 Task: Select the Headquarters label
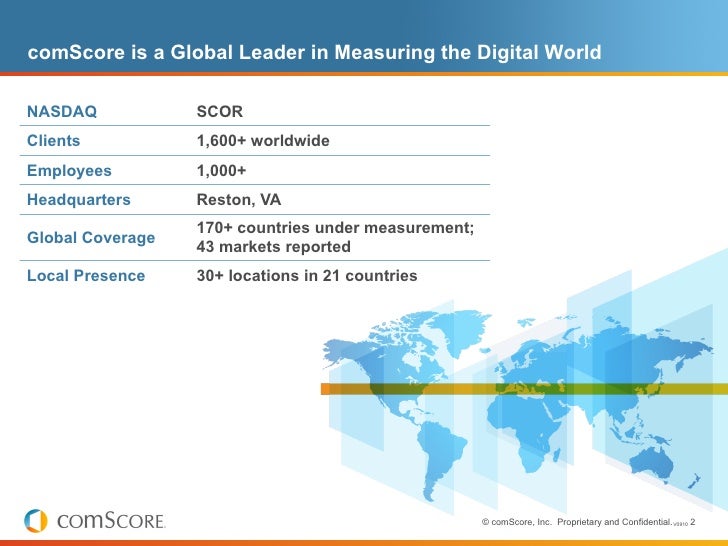[79, 200]
